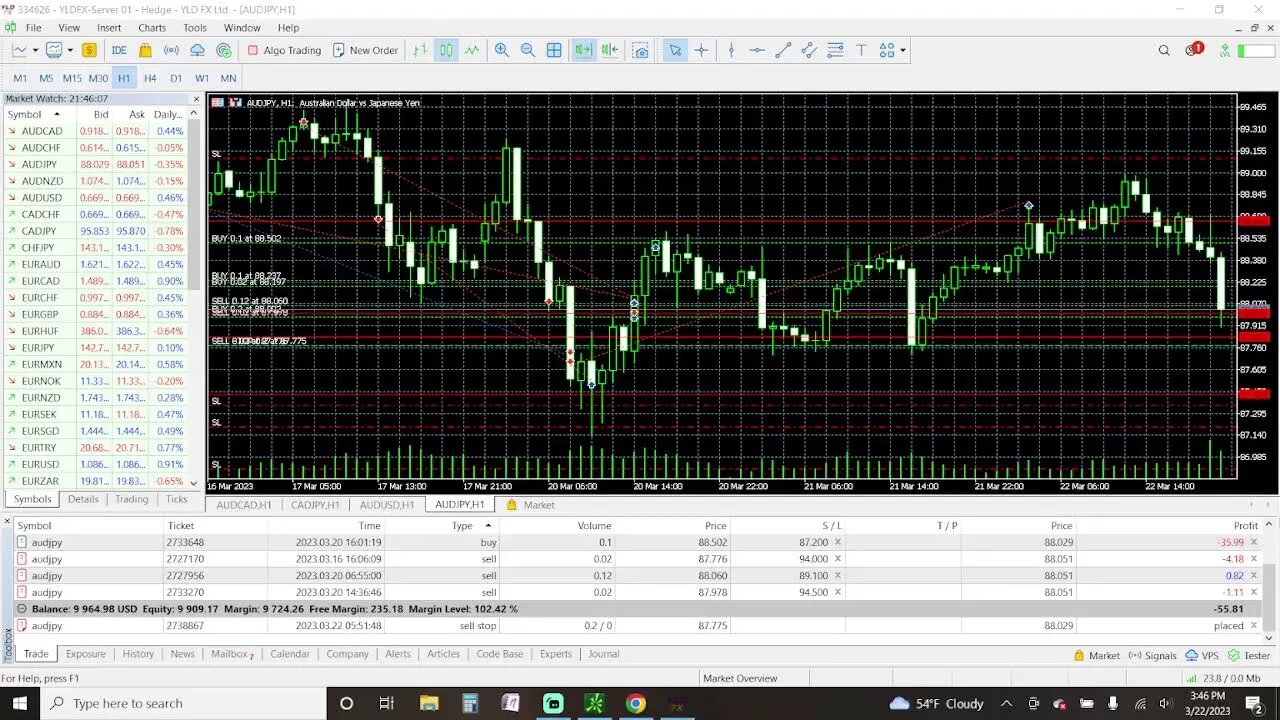Switch timeframe to M5
Image resolution: width=1280 pixels, height=720 pixels.
click(46, 78)
